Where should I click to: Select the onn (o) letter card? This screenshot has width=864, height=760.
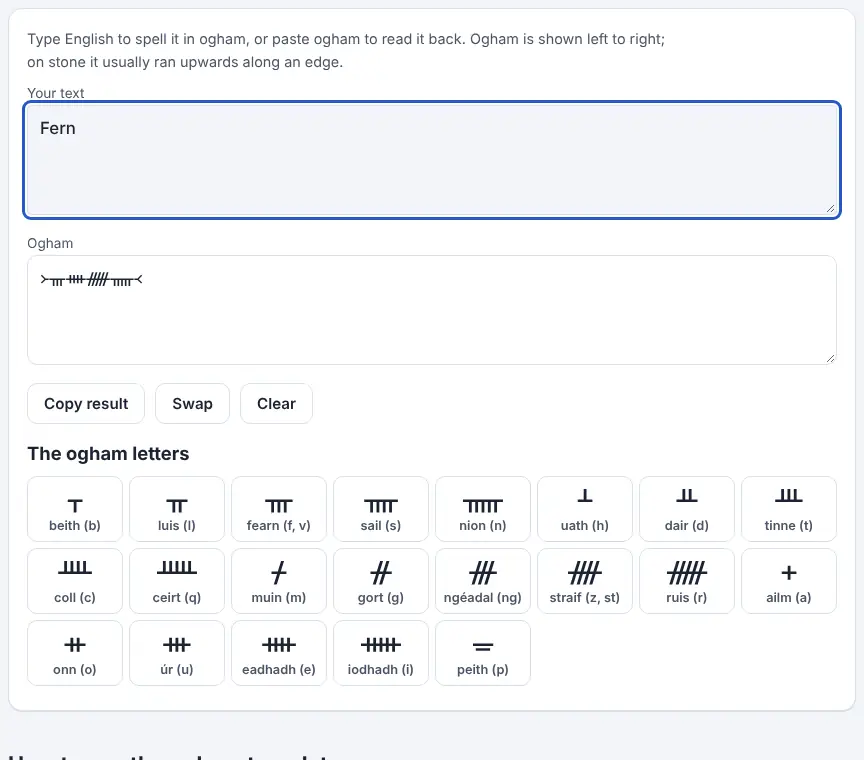[x=75, y=653]
